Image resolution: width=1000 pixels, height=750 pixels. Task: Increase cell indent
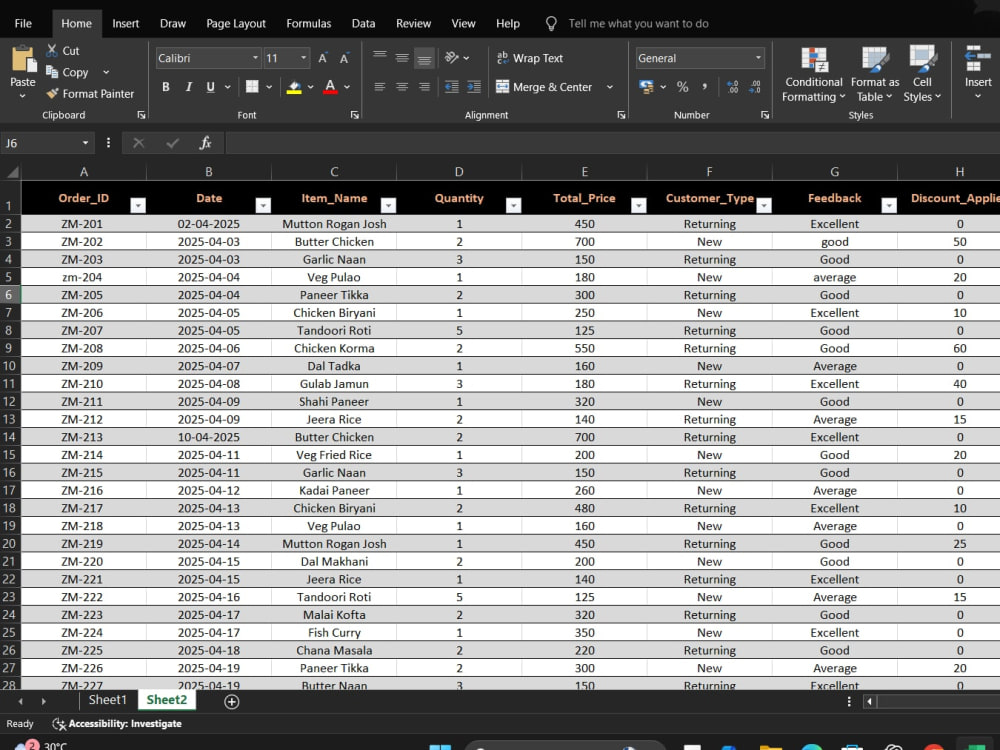coord(474,87)
